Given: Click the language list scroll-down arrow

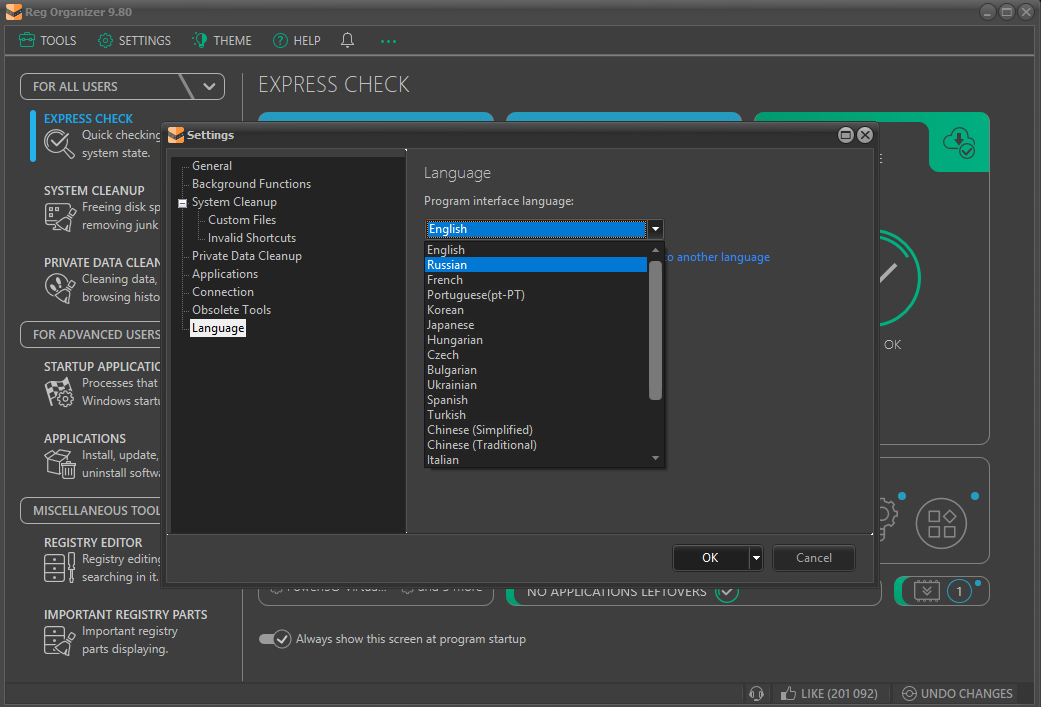Looking at the screenshot, I should click(x=655, y=458).
